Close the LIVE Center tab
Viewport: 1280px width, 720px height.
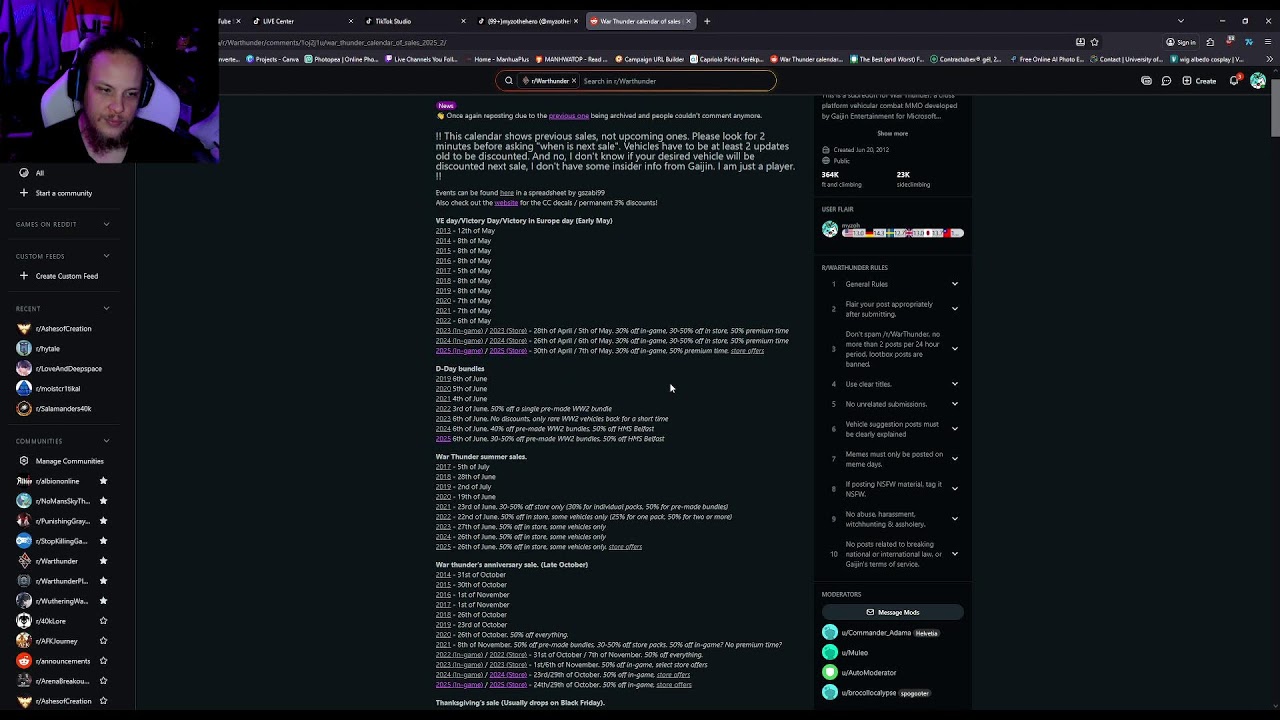pos(350,21)
